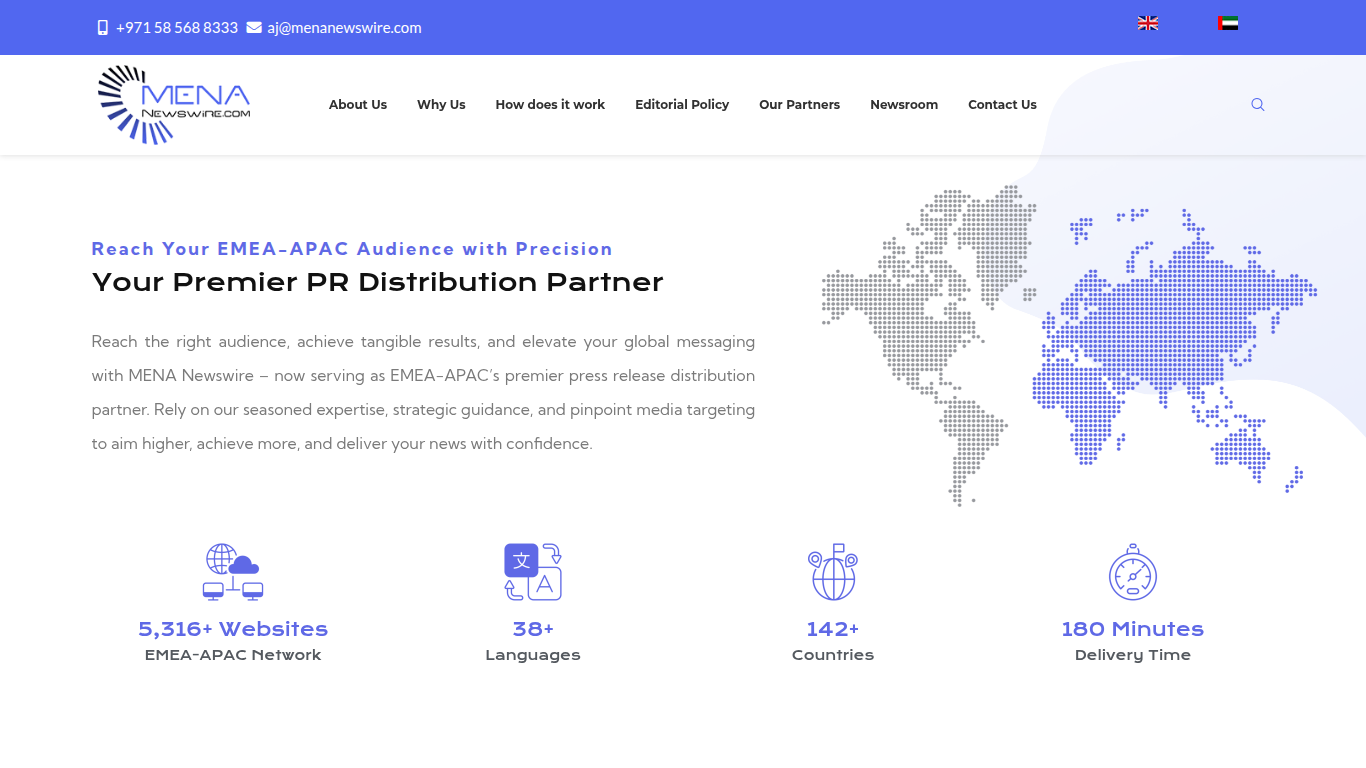Click the websites network icon
The width and height of the screenshot is (1366, 768).
tap(233, 572)
